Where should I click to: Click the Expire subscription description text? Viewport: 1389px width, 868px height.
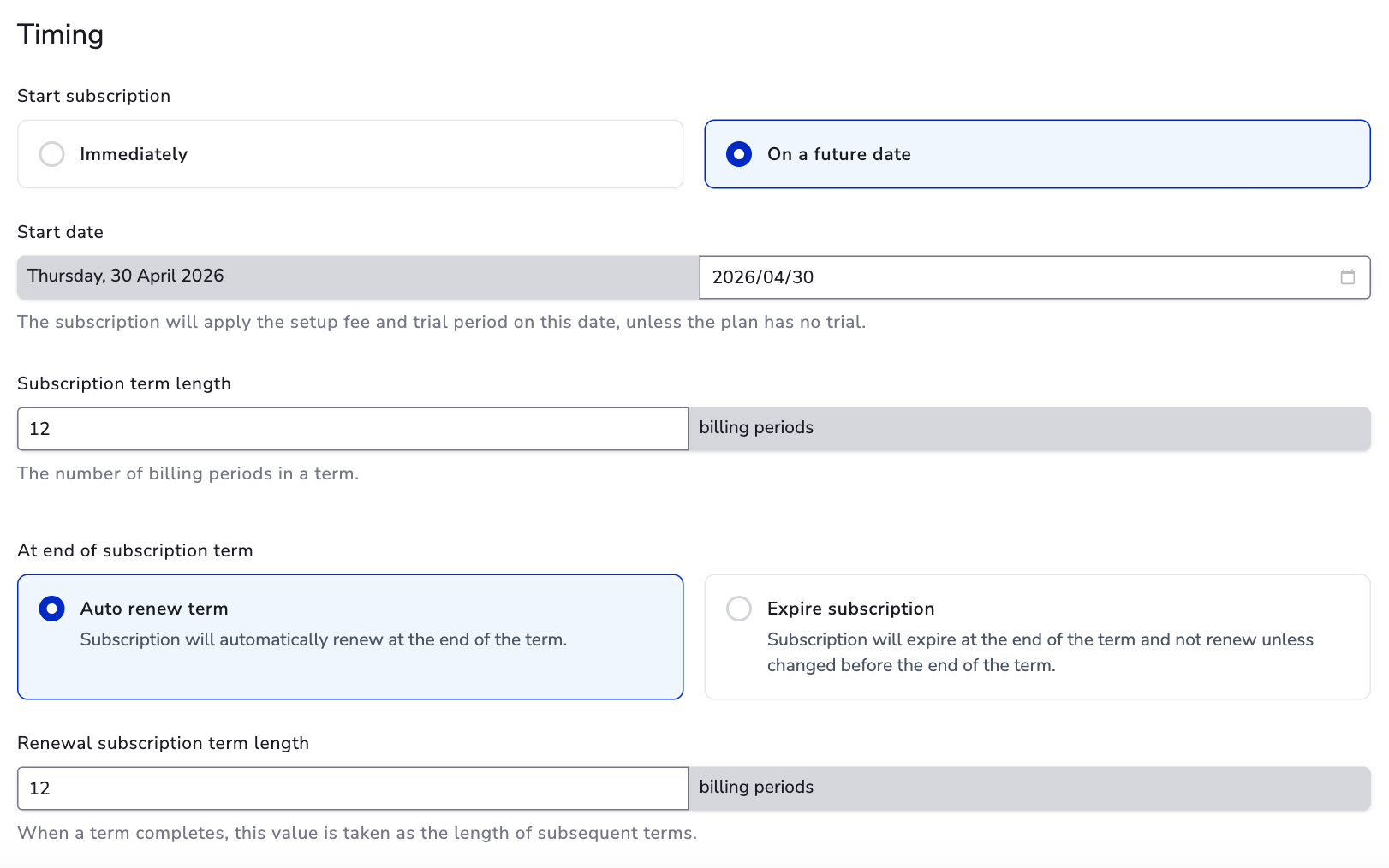click(x=1039, y=652)
